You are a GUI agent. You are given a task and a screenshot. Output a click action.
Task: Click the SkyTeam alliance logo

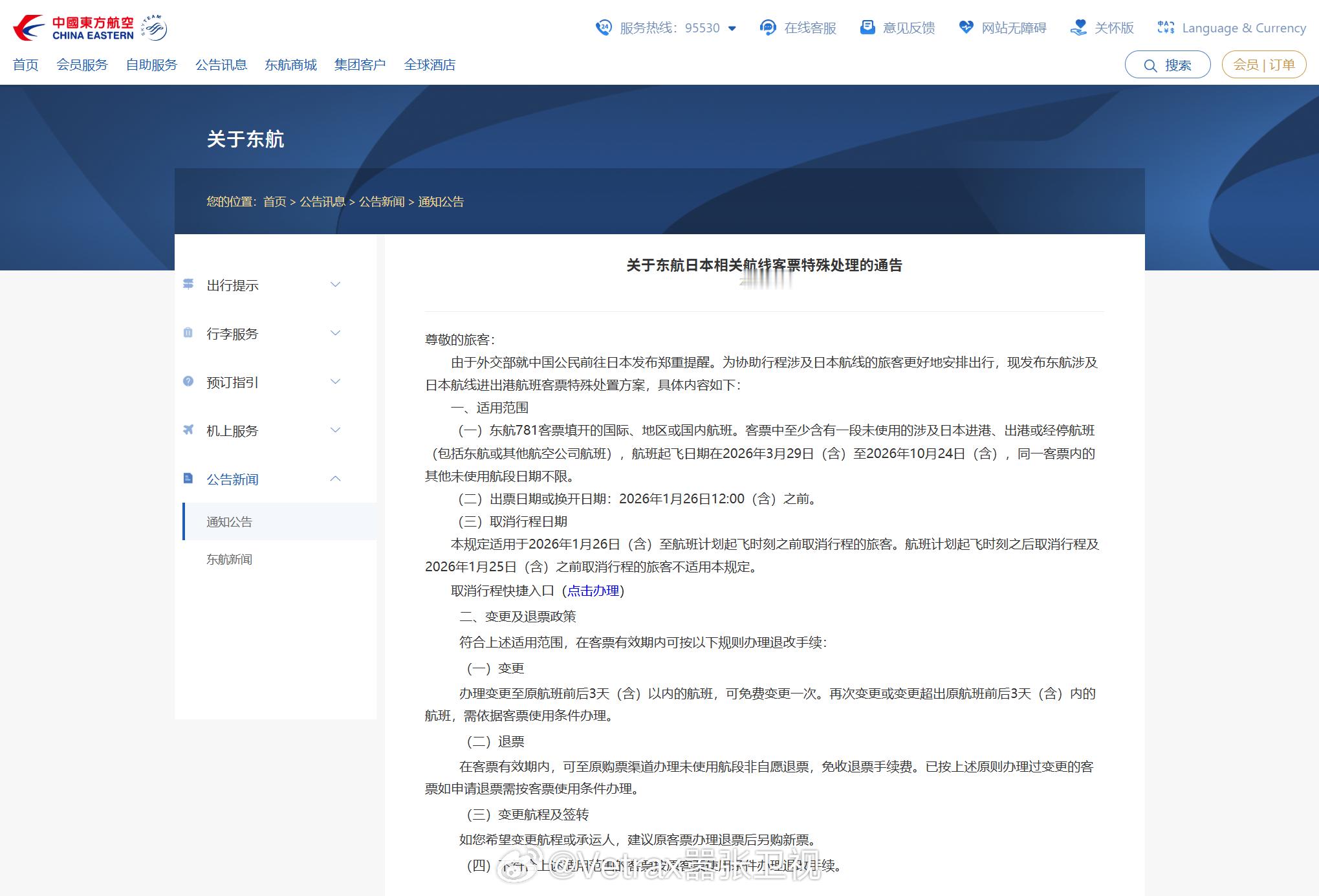coord(155,28)
